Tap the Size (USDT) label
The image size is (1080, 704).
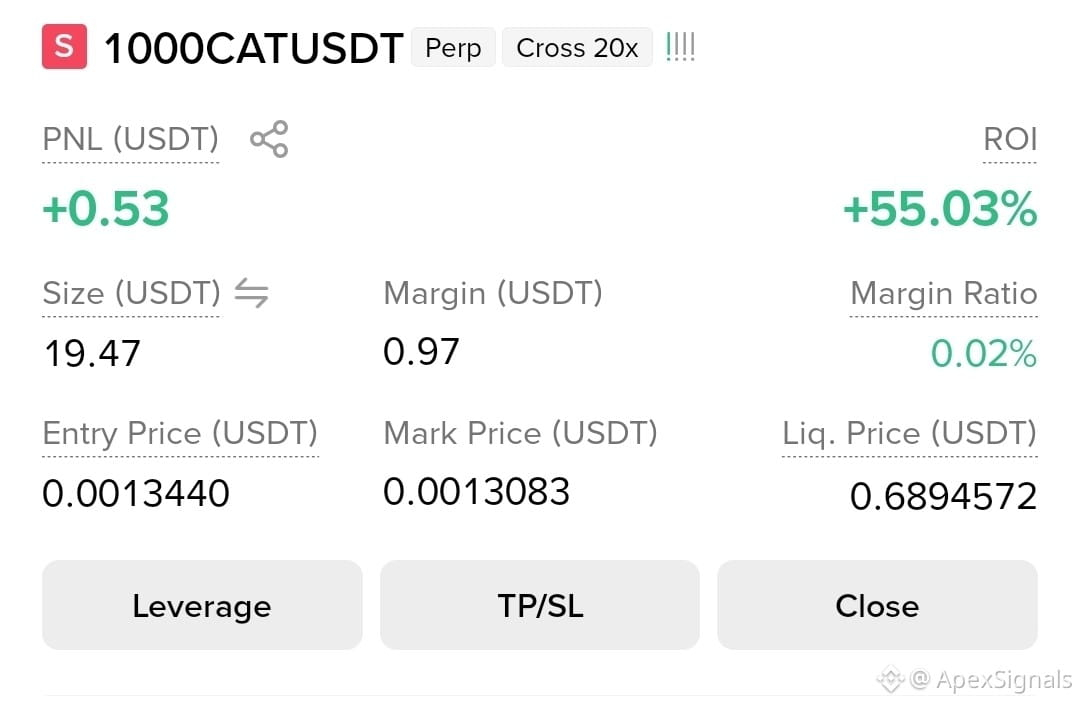(132, 293)
